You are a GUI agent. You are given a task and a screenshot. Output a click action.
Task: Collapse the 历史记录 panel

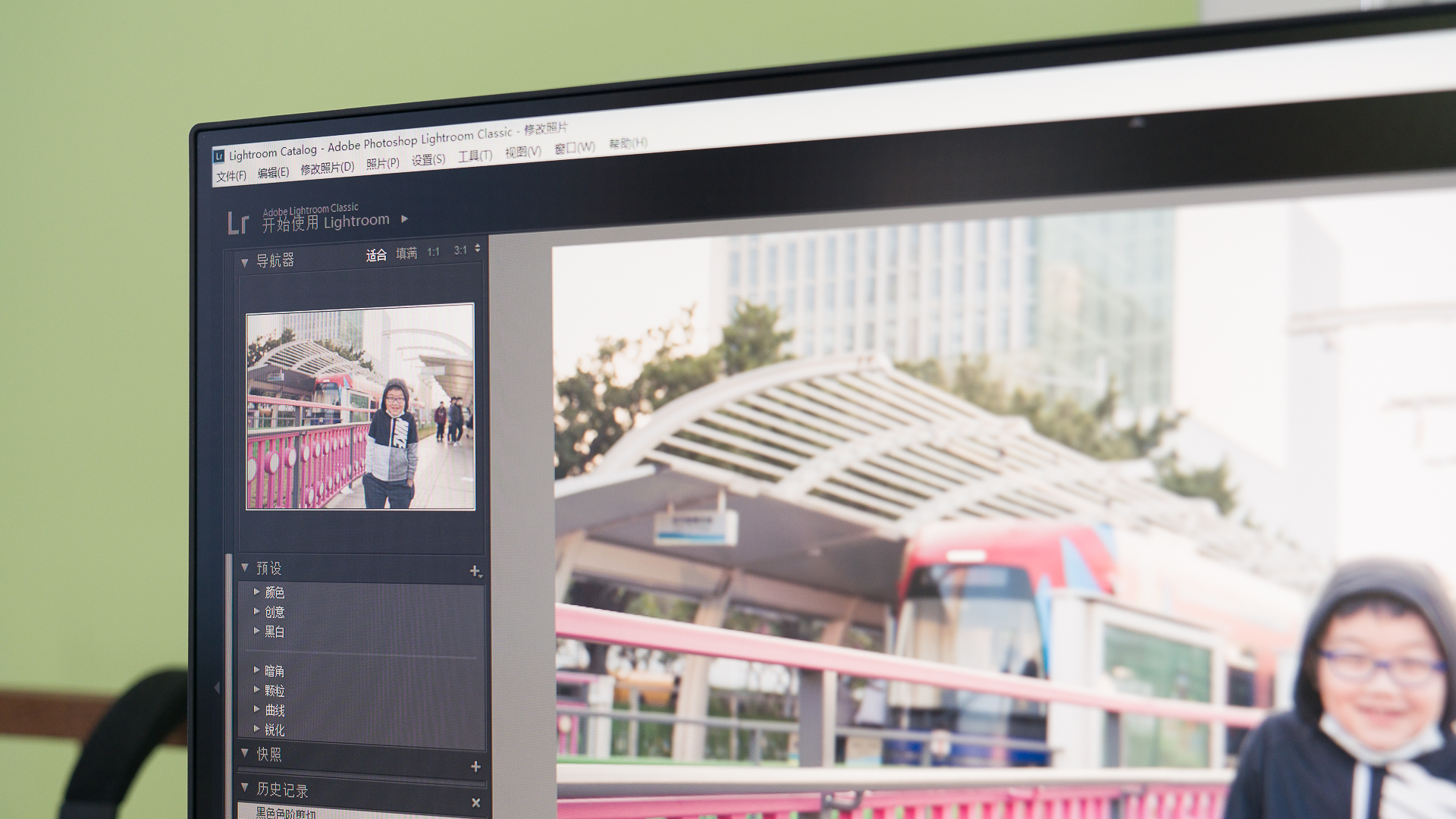click(x=245, y=788)
